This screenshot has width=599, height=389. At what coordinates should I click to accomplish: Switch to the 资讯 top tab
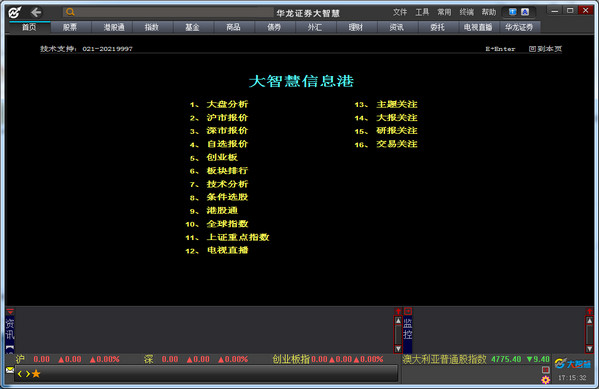coord(397,27)
